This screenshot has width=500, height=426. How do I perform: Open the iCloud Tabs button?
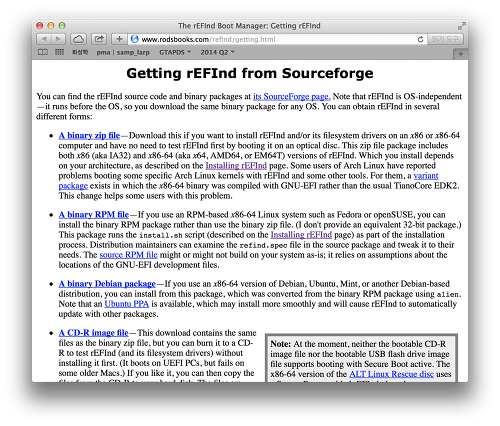[78, 39]
